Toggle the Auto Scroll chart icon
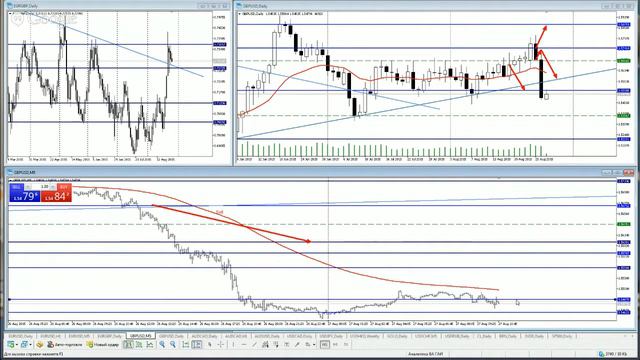The width and height of the screenshot is (640, 360). 185,344
